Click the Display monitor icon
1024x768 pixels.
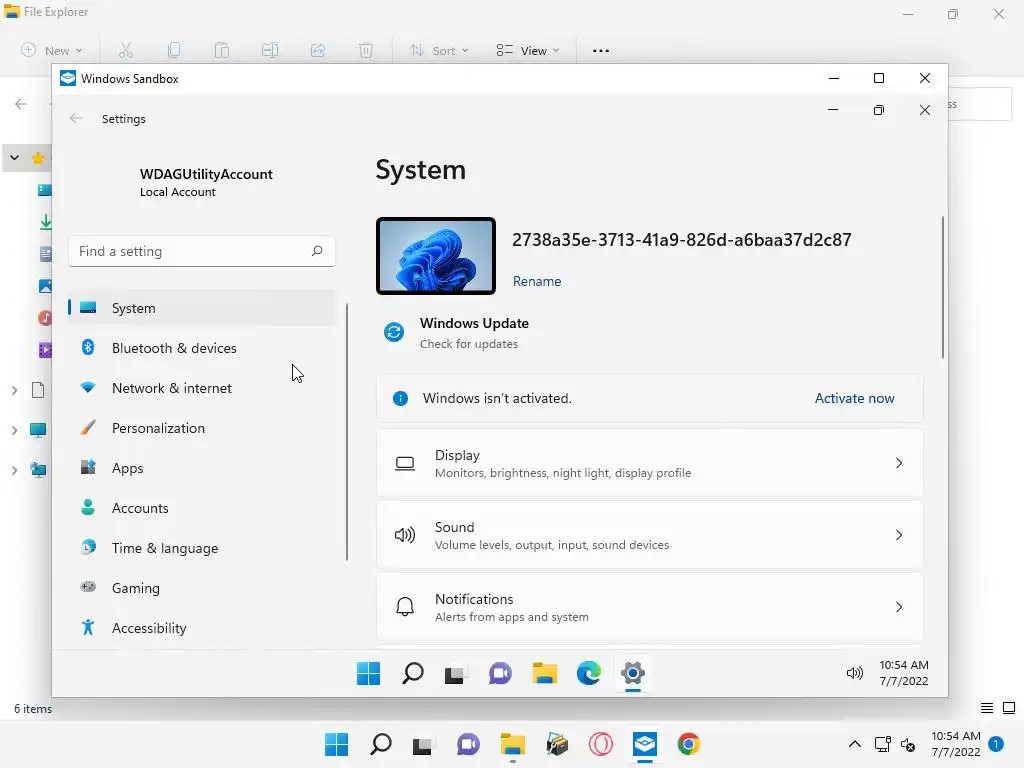405,464
